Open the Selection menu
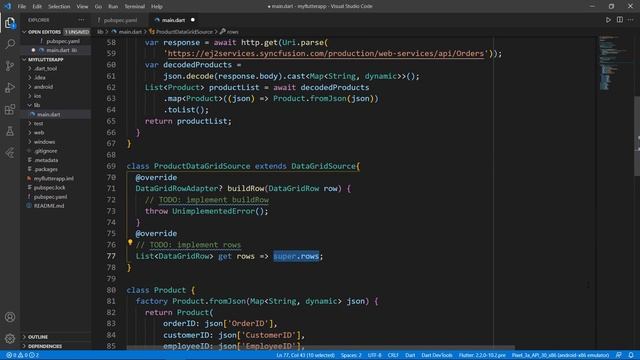 [59, 7]
